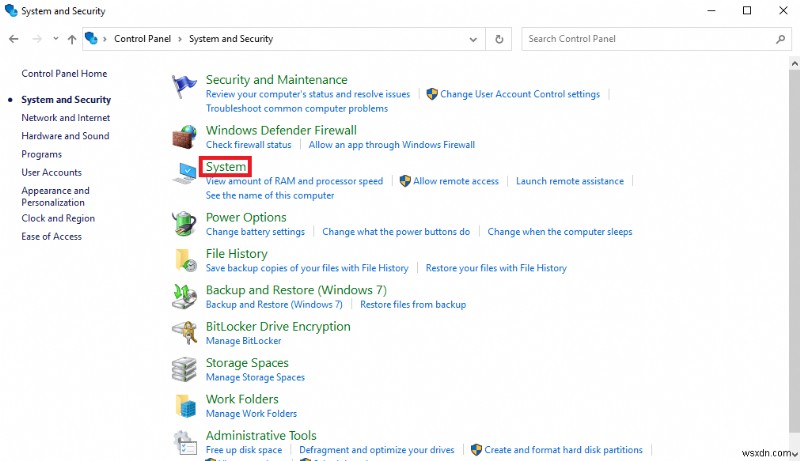The width and height of the screenshot is (800, 461).
Task: Select System and Security in the breadcrumb
Action: 231,39
